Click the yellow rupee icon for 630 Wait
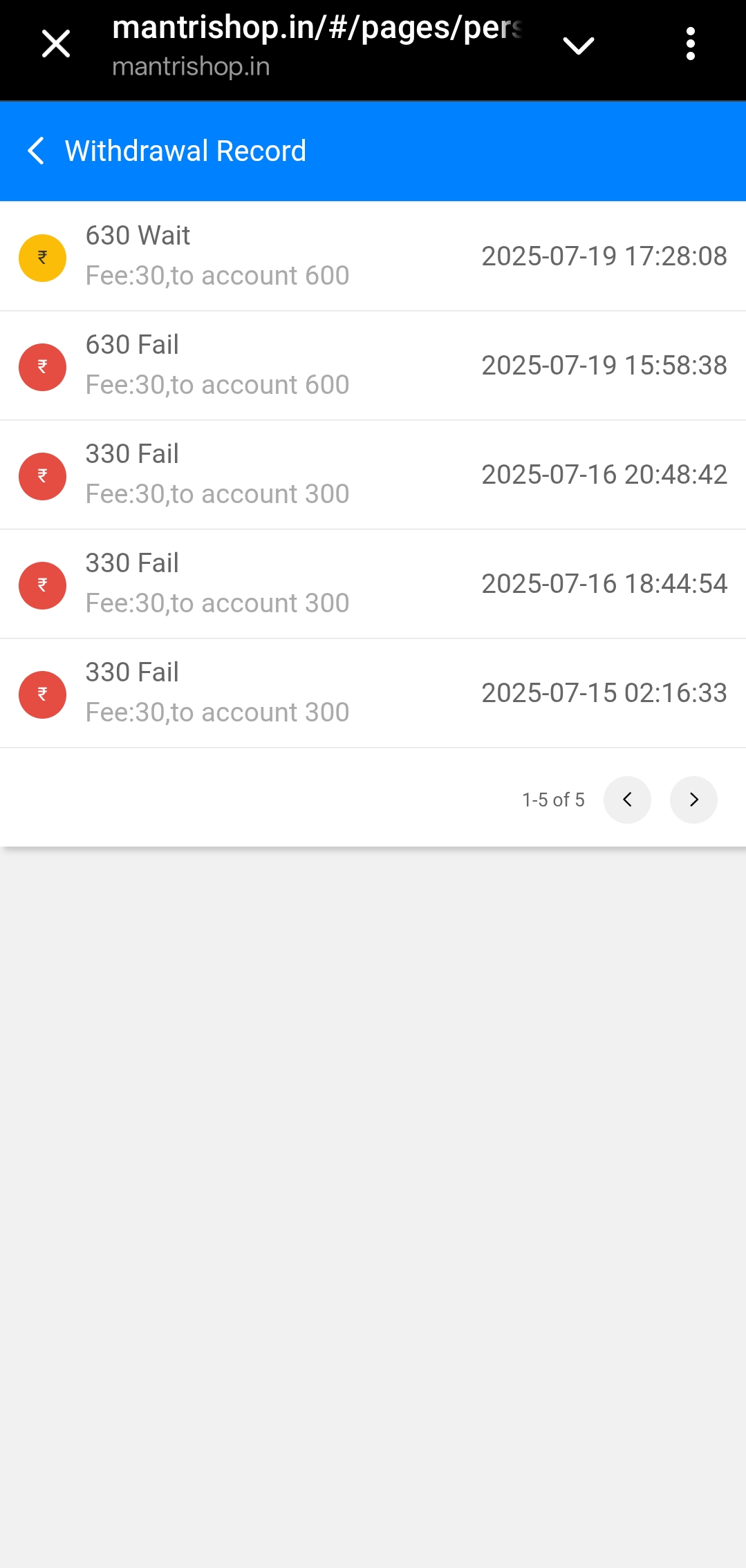Screen dimensions: 746x1568 pyautogui.click(x=42, y=258)
